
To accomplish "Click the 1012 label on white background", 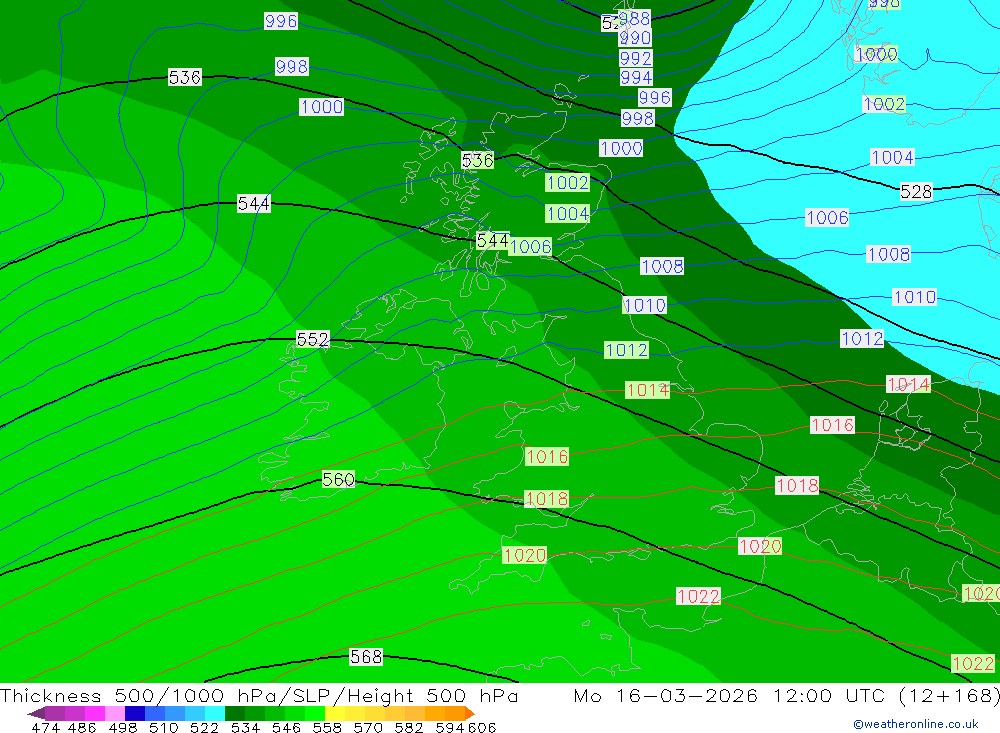I will (862, 339).
